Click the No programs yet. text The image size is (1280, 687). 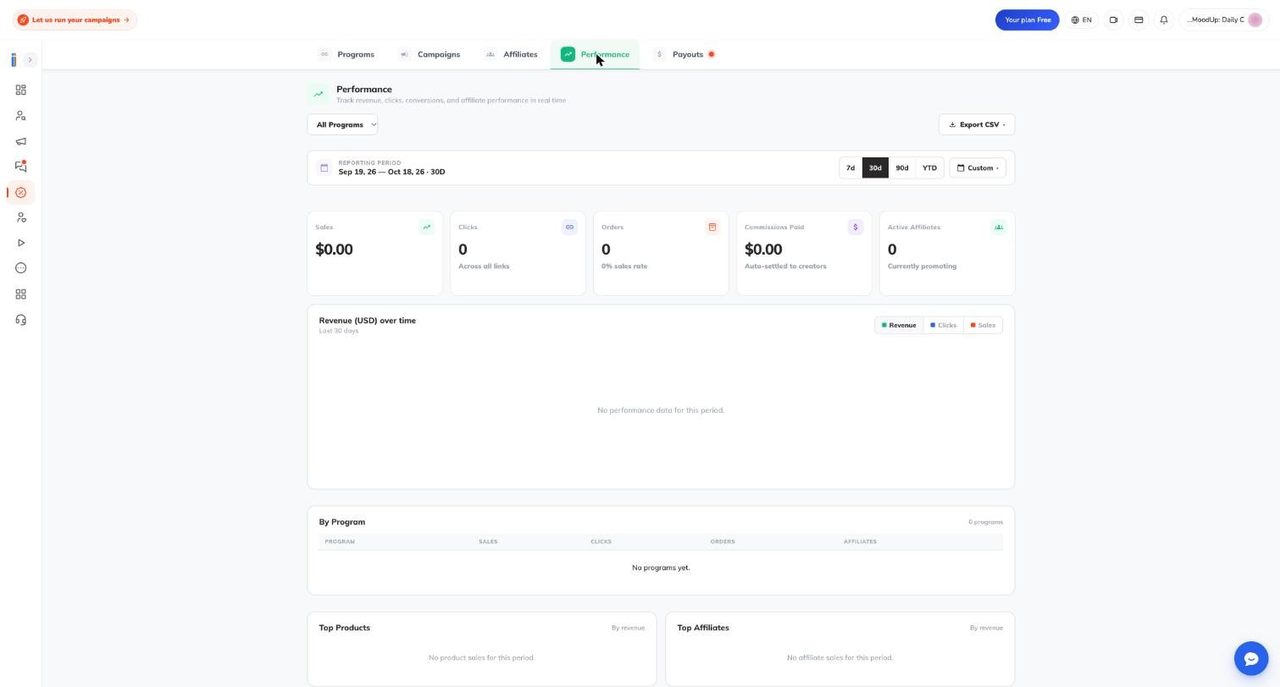(661, 568)
